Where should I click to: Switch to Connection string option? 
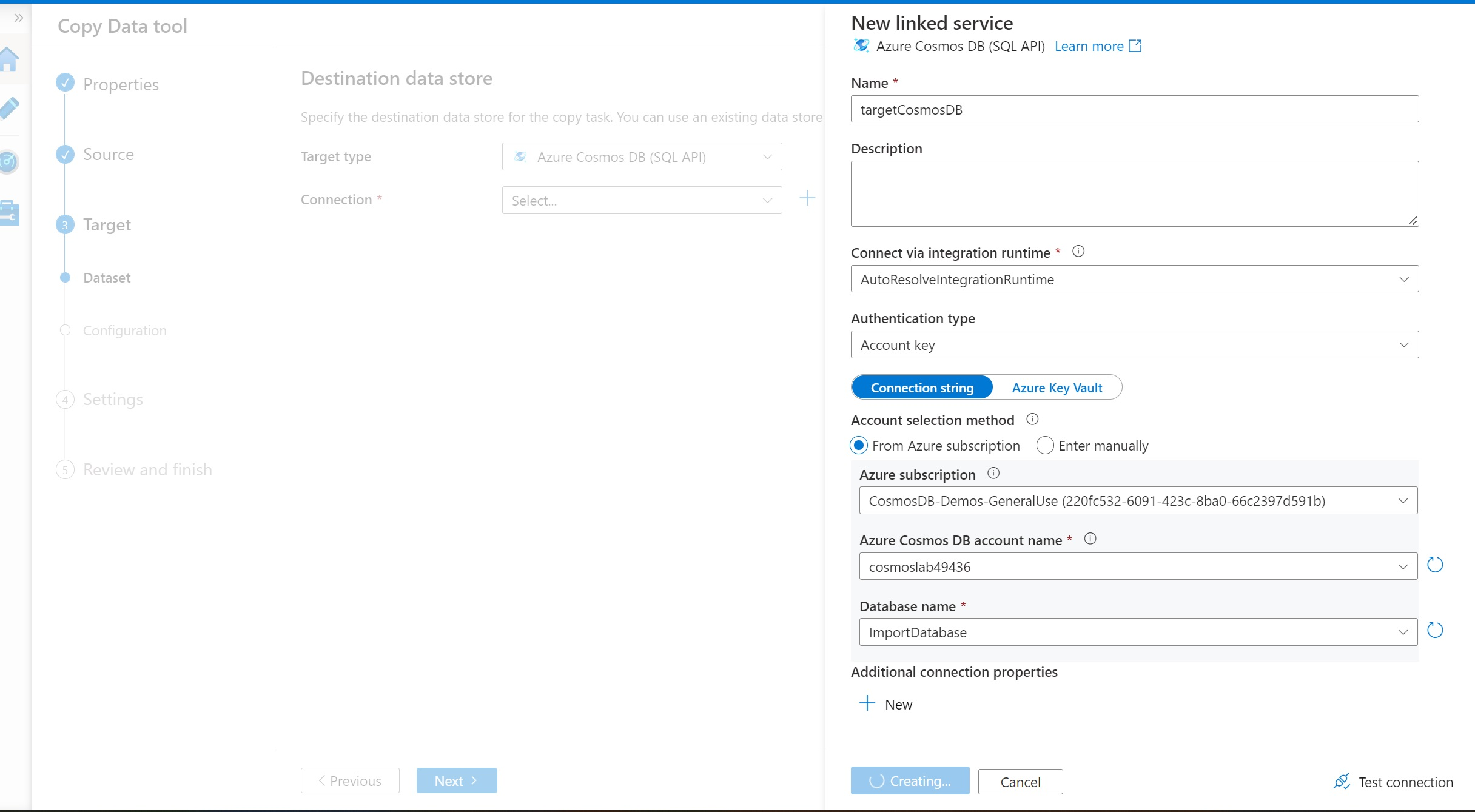coord(922,388)
